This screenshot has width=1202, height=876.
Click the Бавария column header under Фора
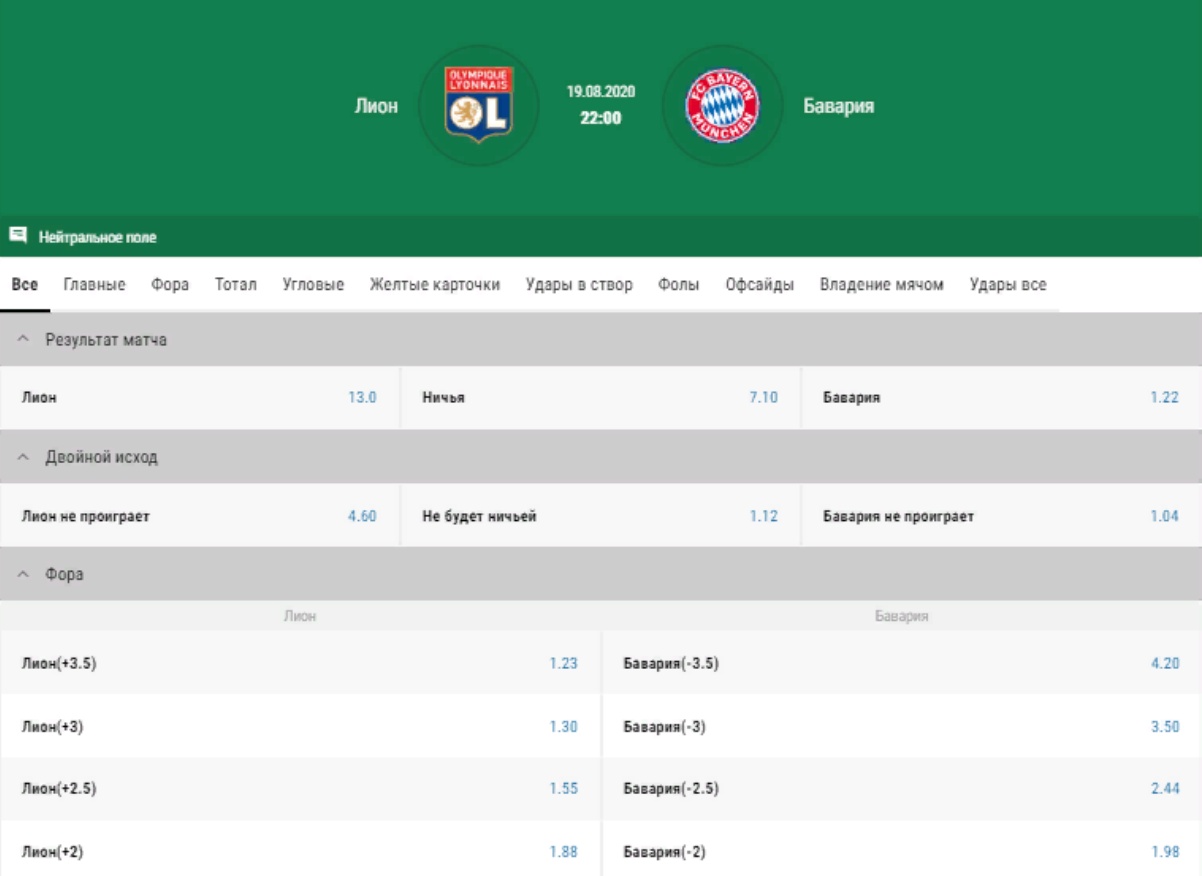(902, 617)
